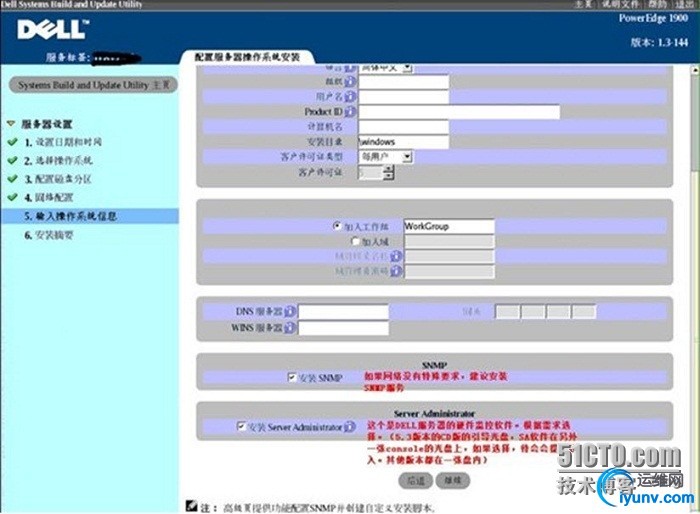Screen dimensions: 700x514
Task: Select the 加入工作组 radio button
Action: pyautogui.click(x=338, y=226)
